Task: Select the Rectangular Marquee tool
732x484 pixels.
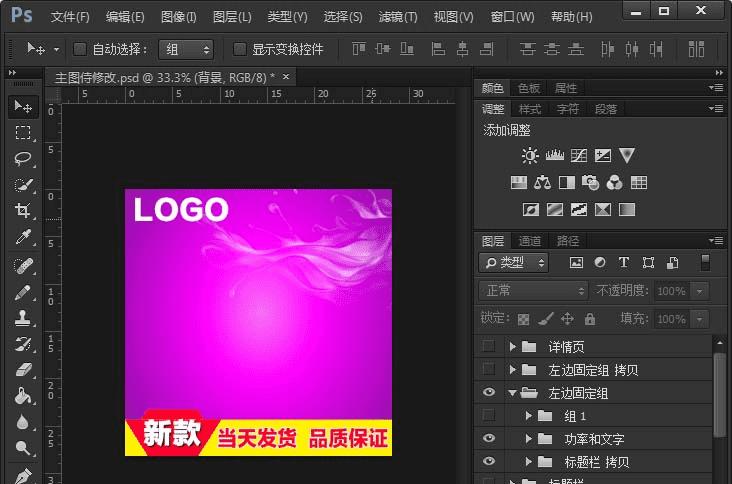Action: (x=22, y=133)
